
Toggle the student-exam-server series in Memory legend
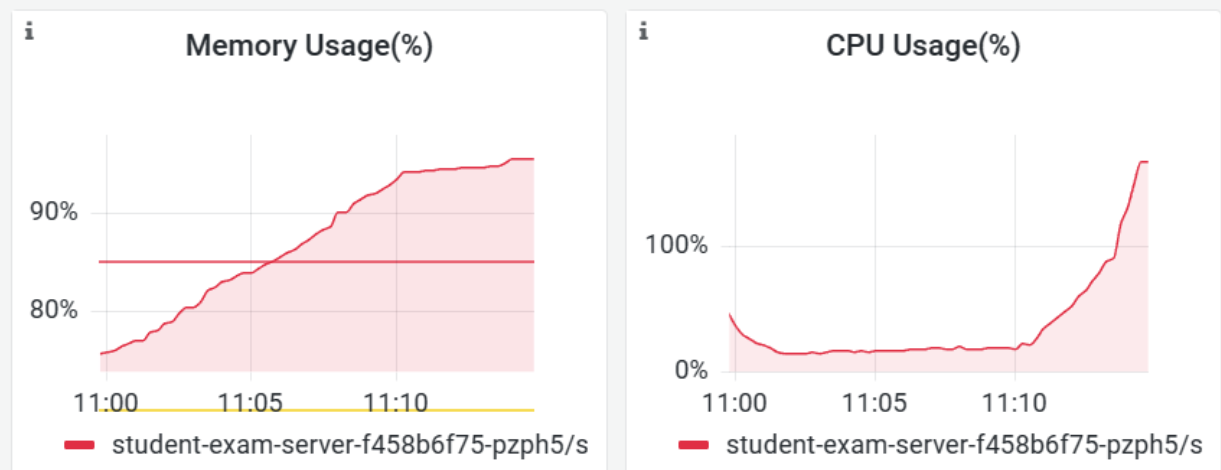349,444
